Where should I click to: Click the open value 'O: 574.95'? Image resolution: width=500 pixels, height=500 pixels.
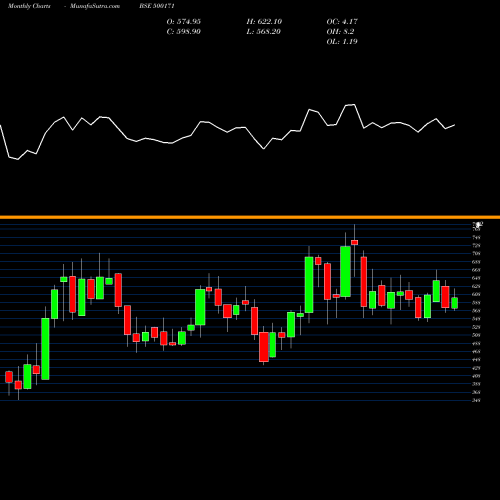[x=184, y=21]
